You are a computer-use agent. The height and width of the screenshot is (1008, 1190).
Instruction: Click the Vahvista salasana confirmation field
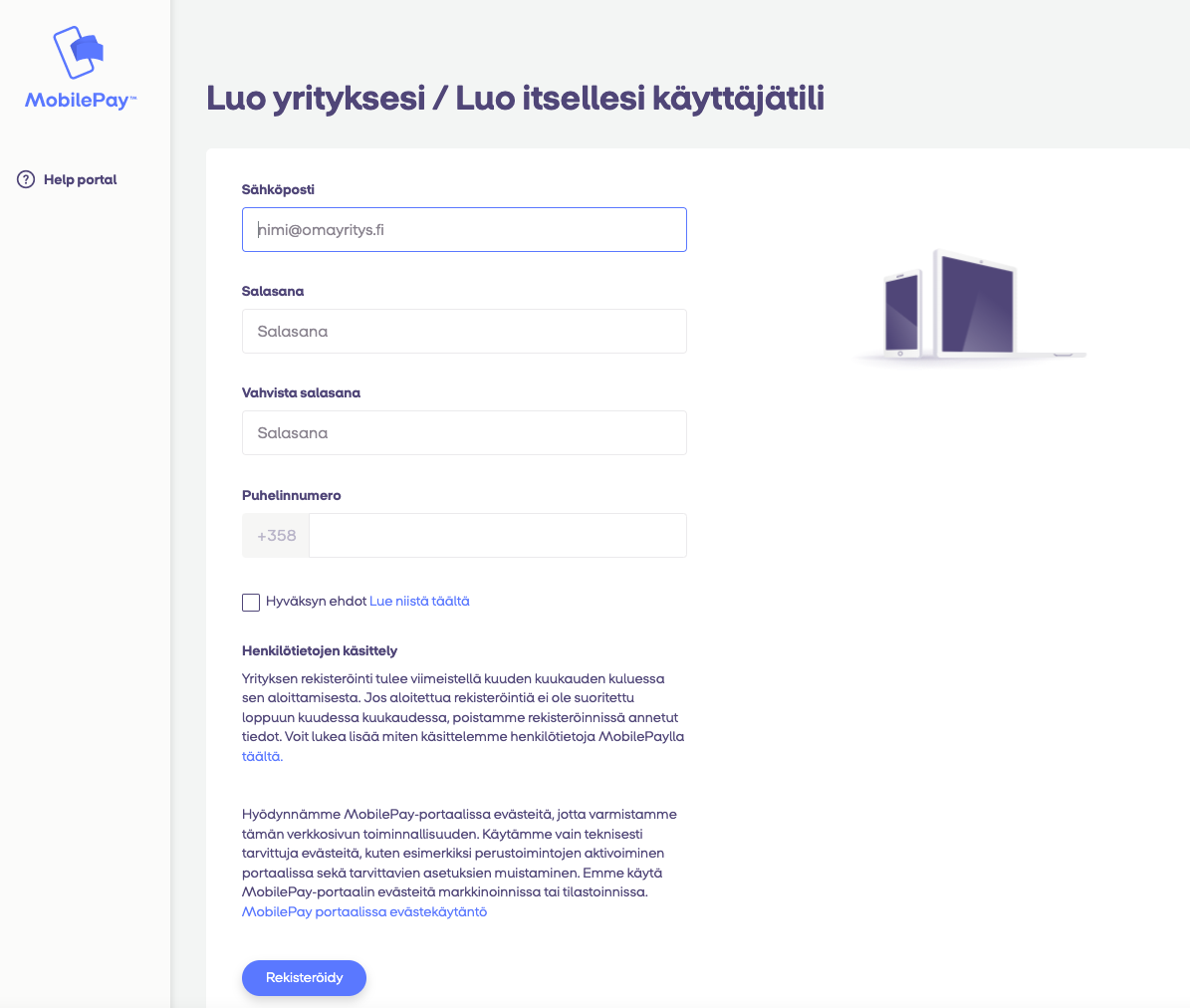click(x=464, y=432)
